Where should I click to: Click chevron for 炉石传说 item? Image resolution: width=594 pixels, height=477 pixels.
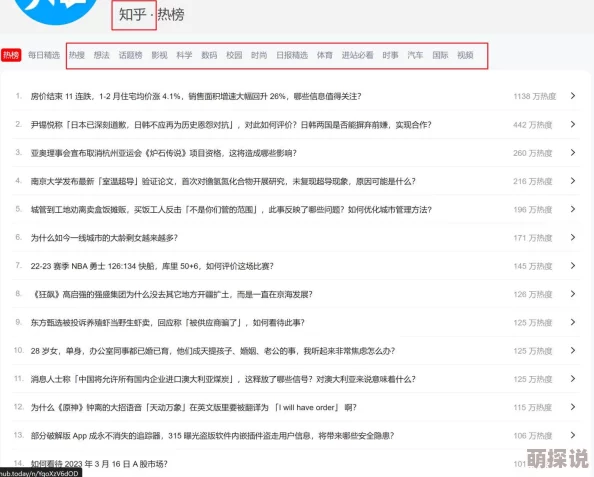[x=573, y=152]
